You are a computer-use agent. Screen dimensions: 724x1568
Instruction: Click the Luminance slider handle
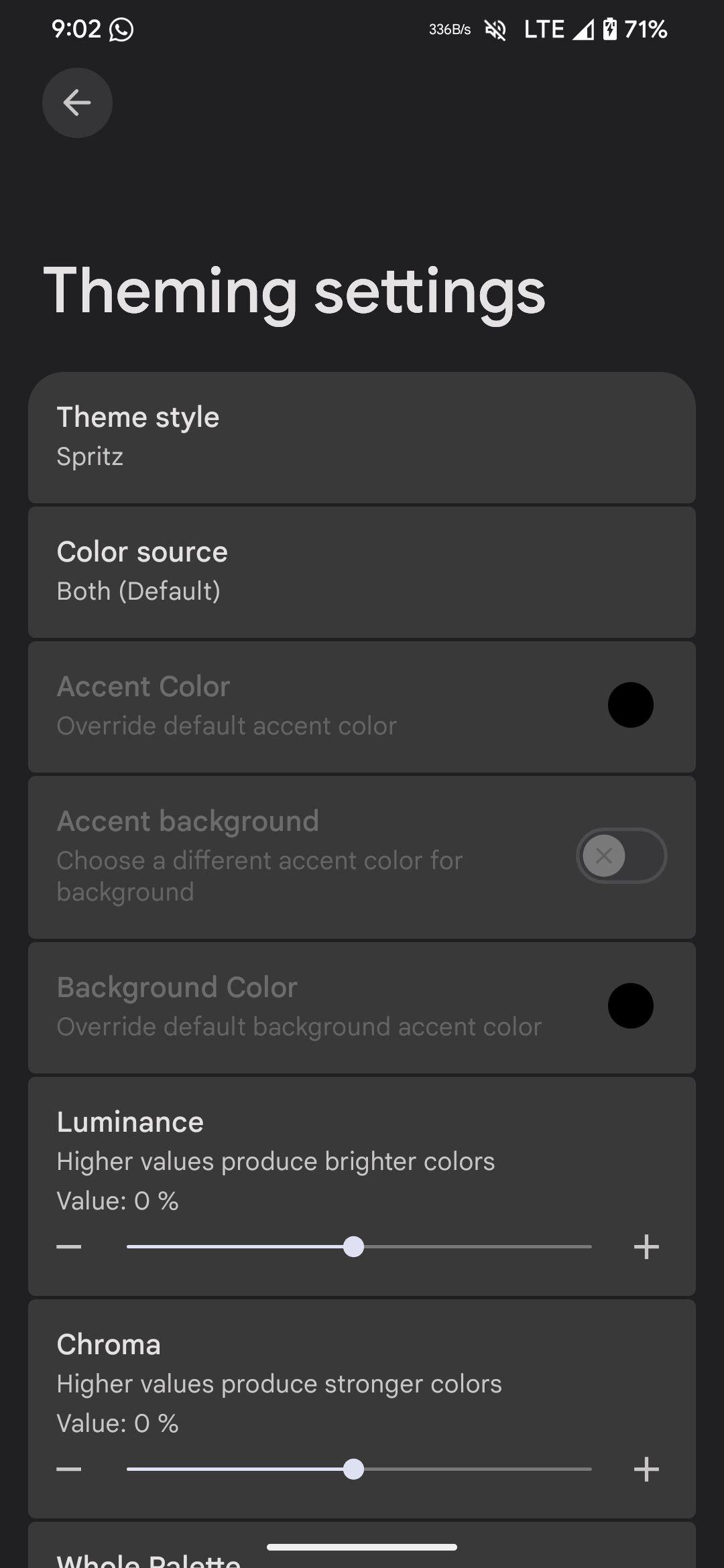point(353,1247)
